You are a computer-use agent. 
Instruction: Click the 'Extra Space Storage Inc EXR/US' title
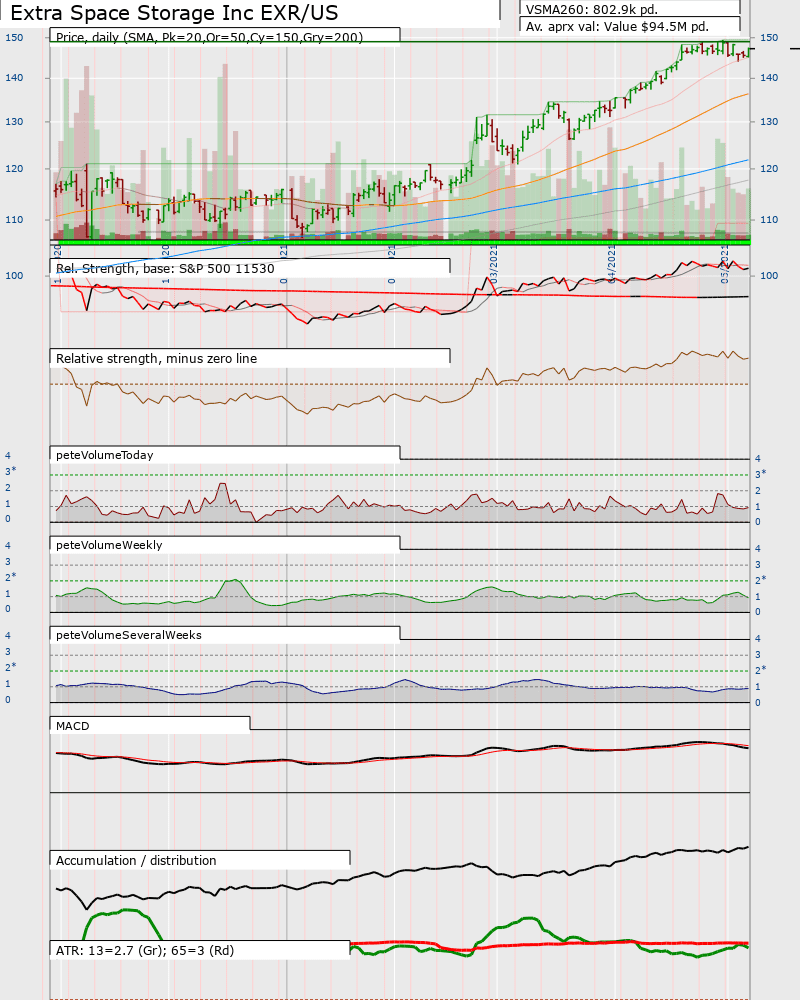174,13
